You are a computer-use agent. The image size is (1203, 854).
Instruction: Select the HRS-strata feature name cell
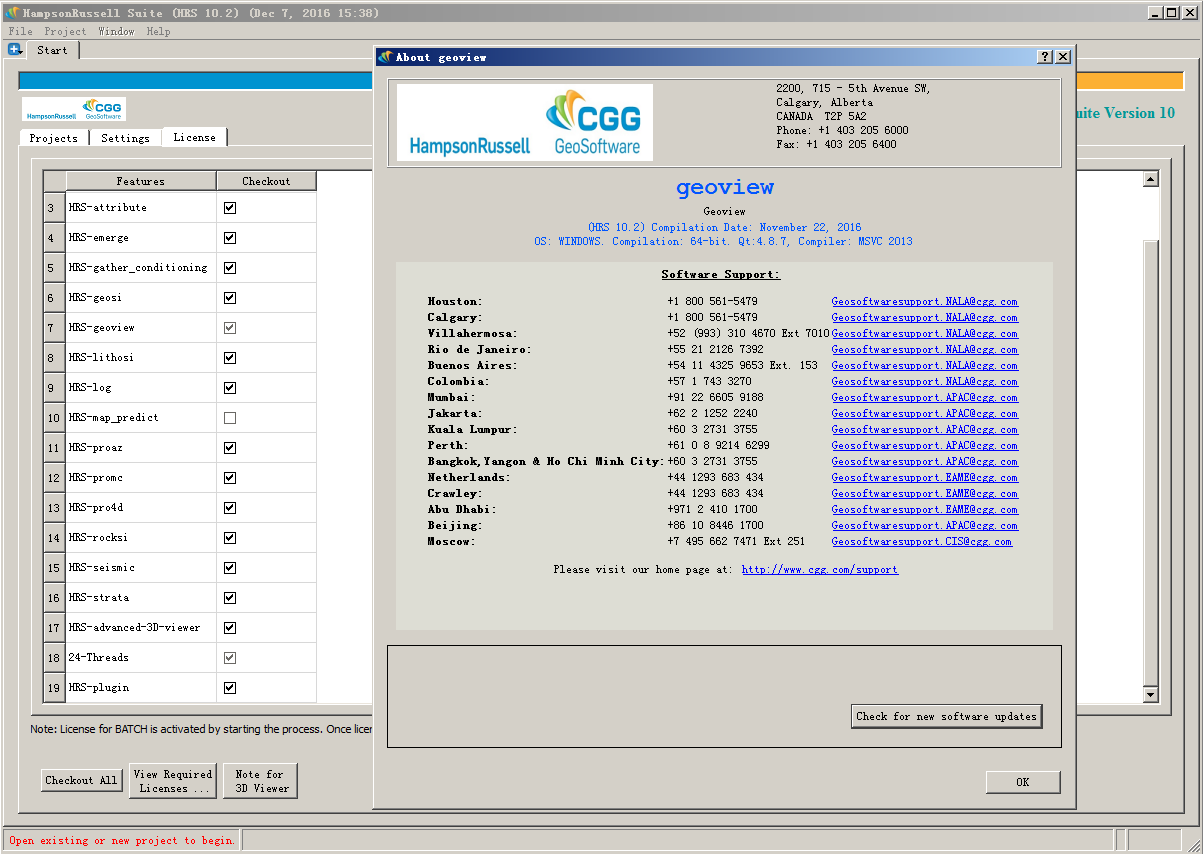coord(141,598)
